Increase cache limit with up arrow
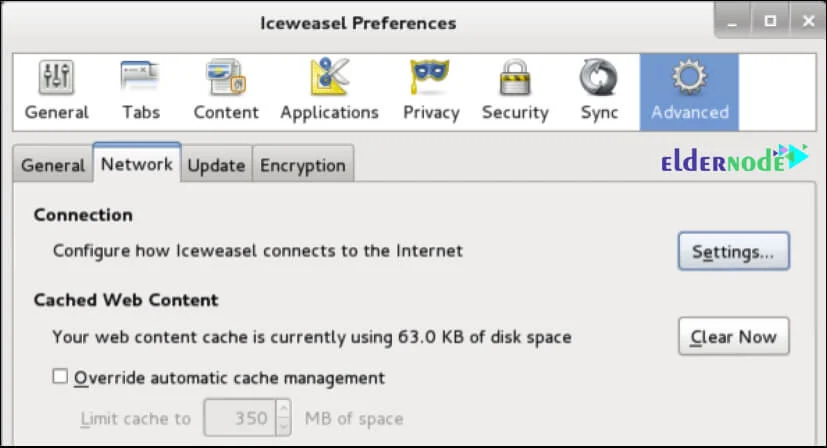The image size is (827, 448). tap(283, 410)
